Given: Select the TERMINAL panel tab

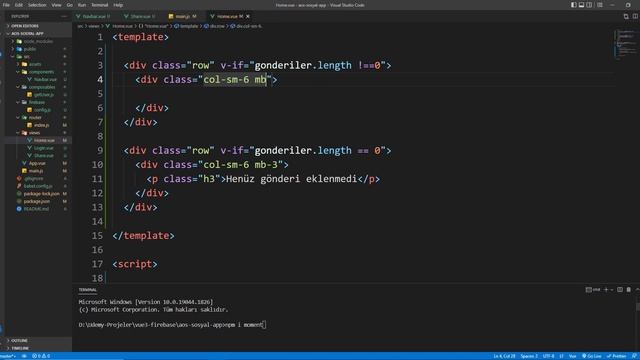Looking at the screenshot, I should tap(88, 290).
